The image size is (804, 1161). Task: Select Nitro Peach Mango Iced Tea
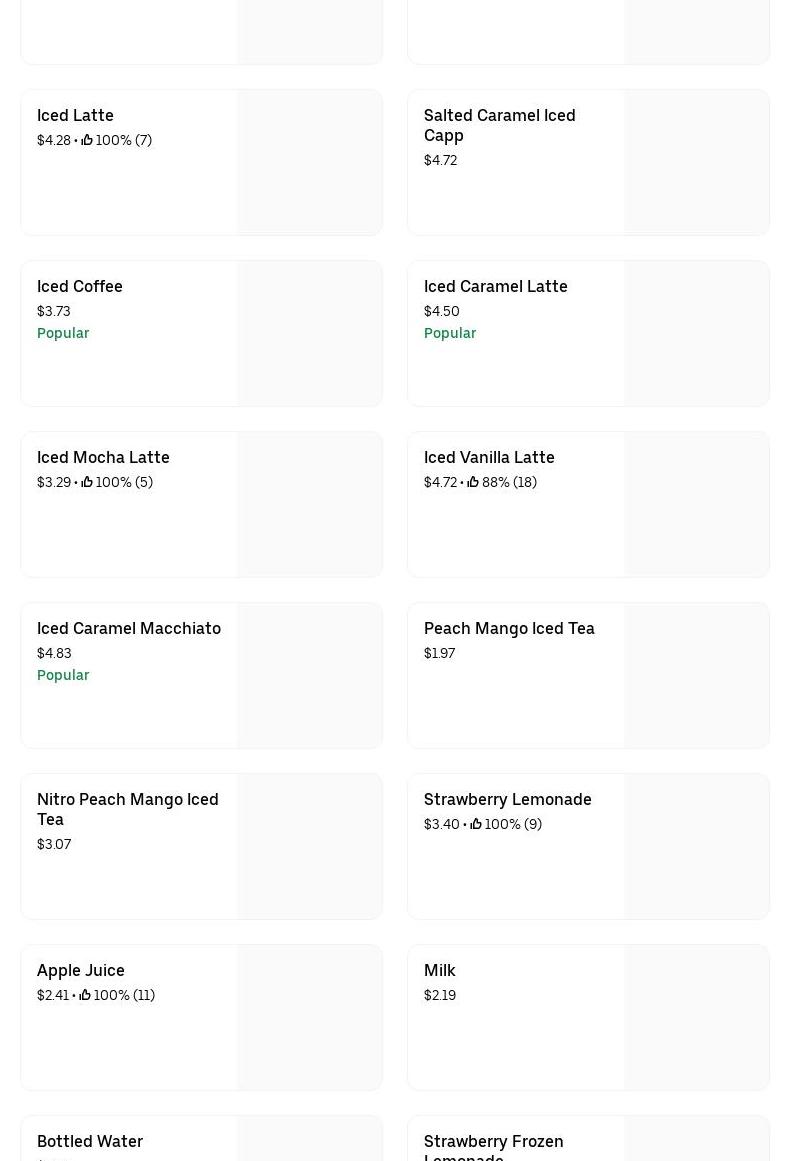click(x=127, y=809)
